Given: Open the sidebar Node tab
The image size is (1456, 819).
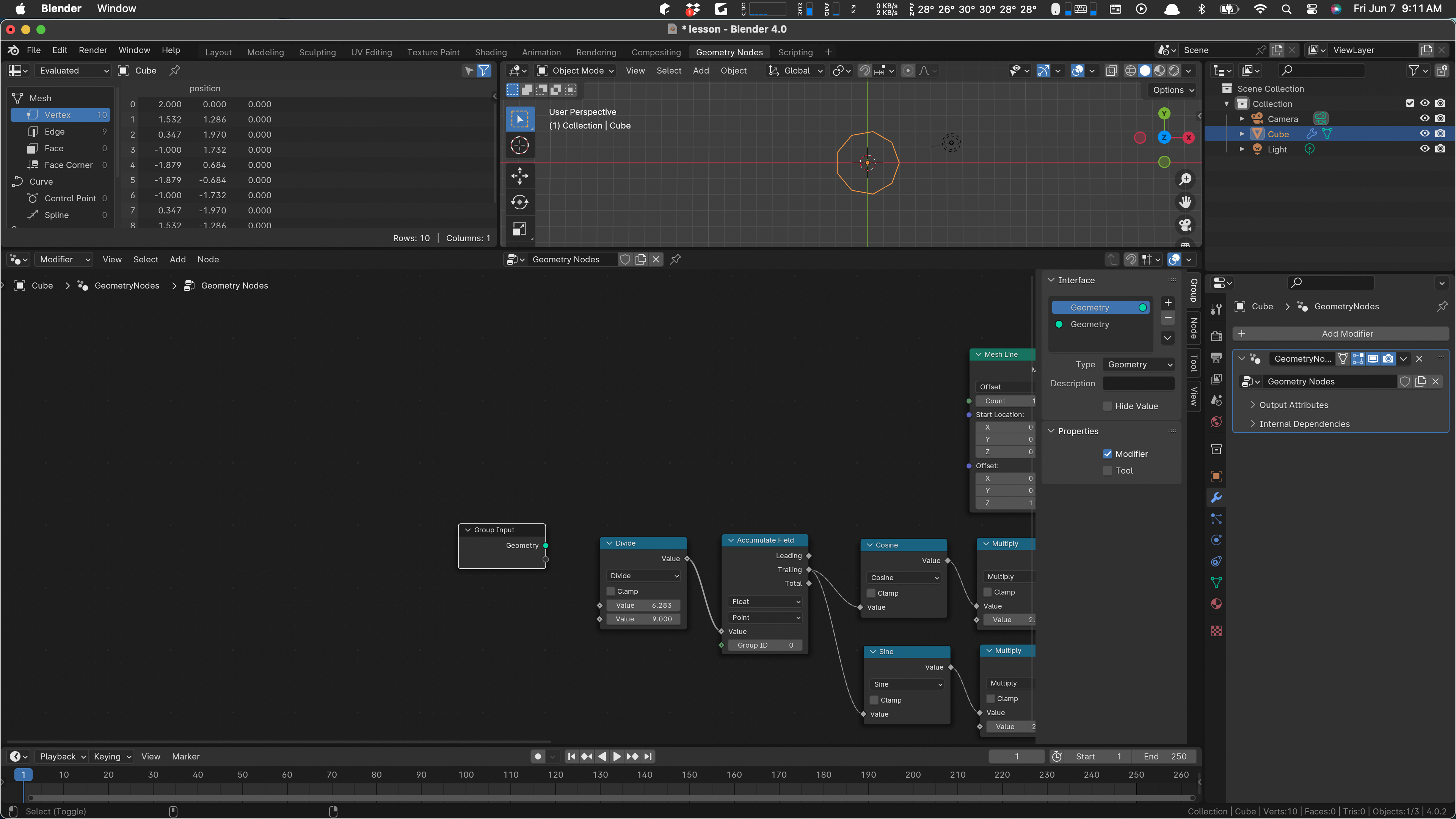Looking at the screenshot, I should coord(1194,328).
